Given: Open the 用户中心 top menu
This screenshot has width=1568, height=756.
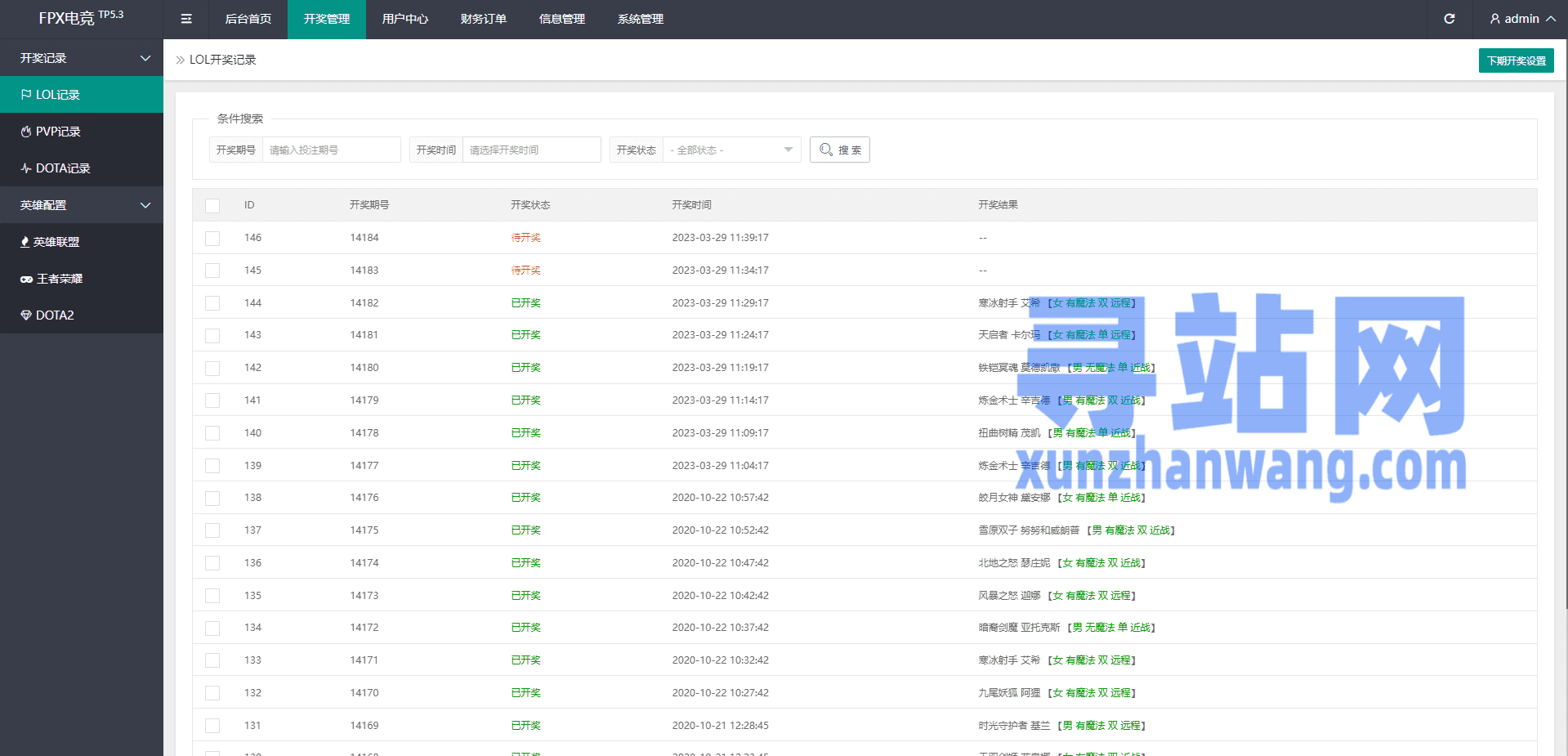Looking at the screenshot, I should pyautogui.click(x=405, y=19).
